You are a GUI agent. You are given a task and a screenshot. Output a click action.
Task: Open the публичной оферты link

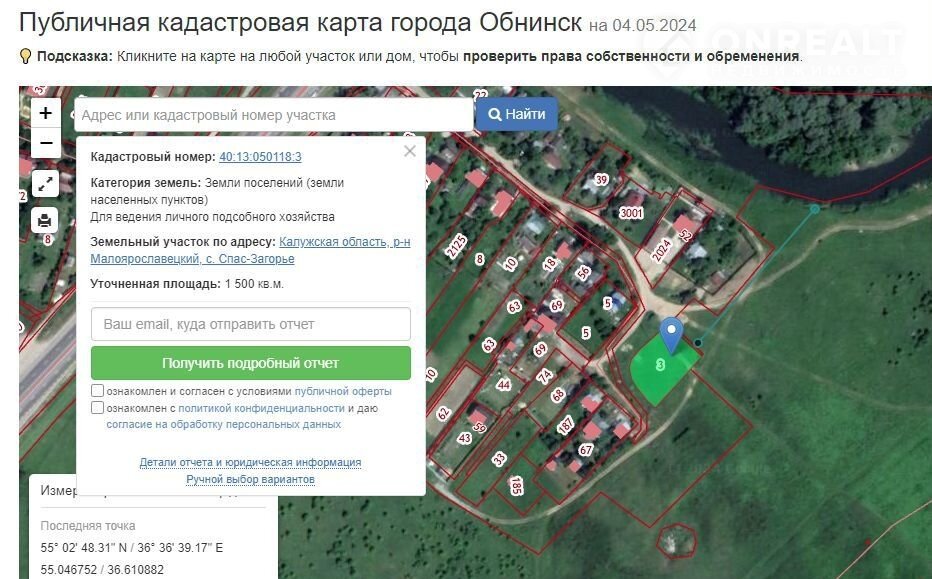click(343, 391)
